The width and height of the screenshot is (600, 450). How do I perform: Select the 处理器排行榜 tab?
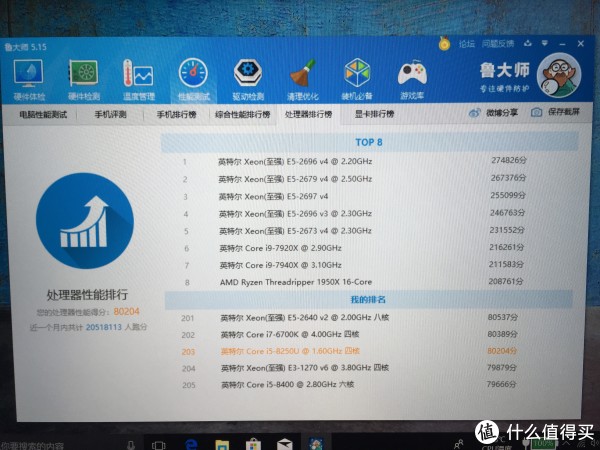(308, 114)
